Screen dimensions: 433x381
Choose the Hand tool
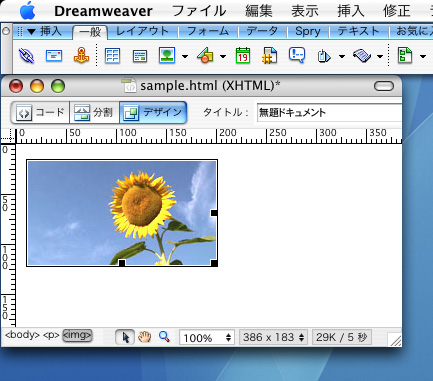tap(145, 337)
